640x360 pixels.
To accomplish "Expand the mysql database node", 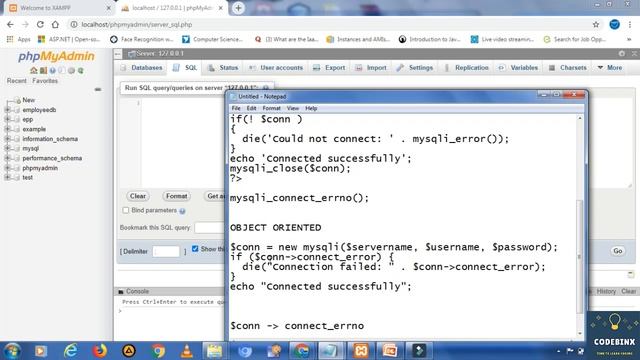I will [7, 148].
